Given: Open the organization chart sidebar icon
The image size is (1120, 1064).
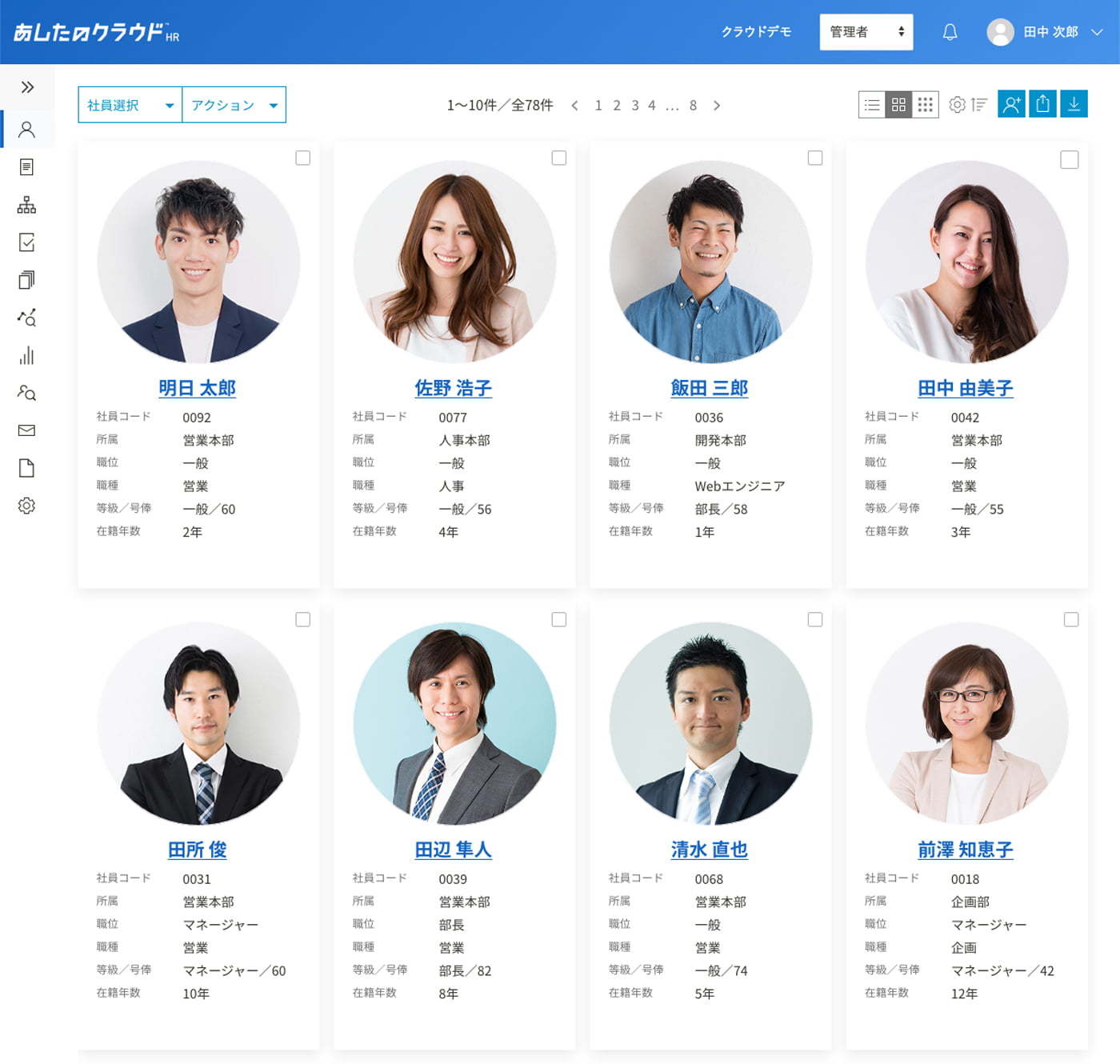Looking at the screenshot, I should point(26,205).
